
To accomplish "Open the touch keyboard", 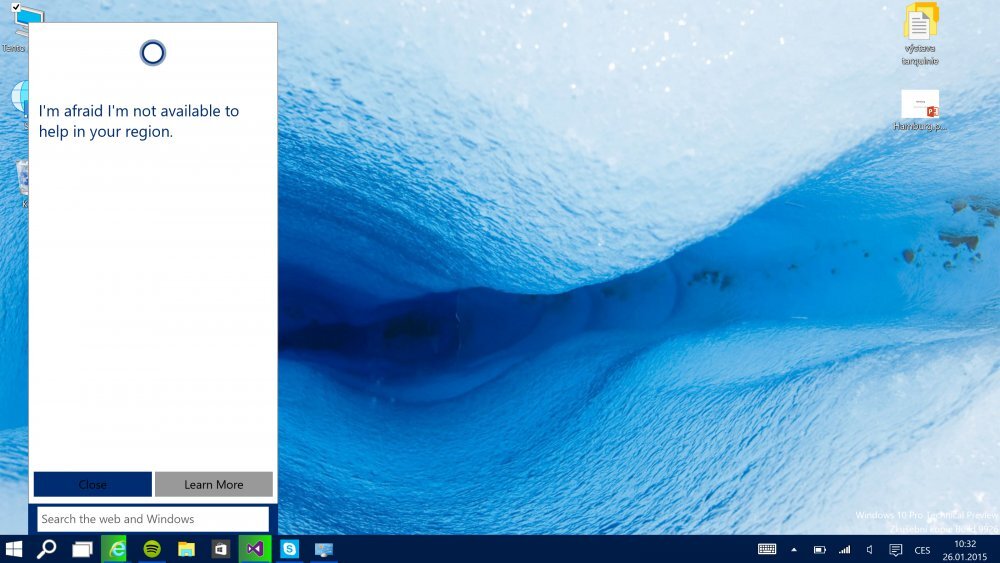I will (x=767, y=549).
